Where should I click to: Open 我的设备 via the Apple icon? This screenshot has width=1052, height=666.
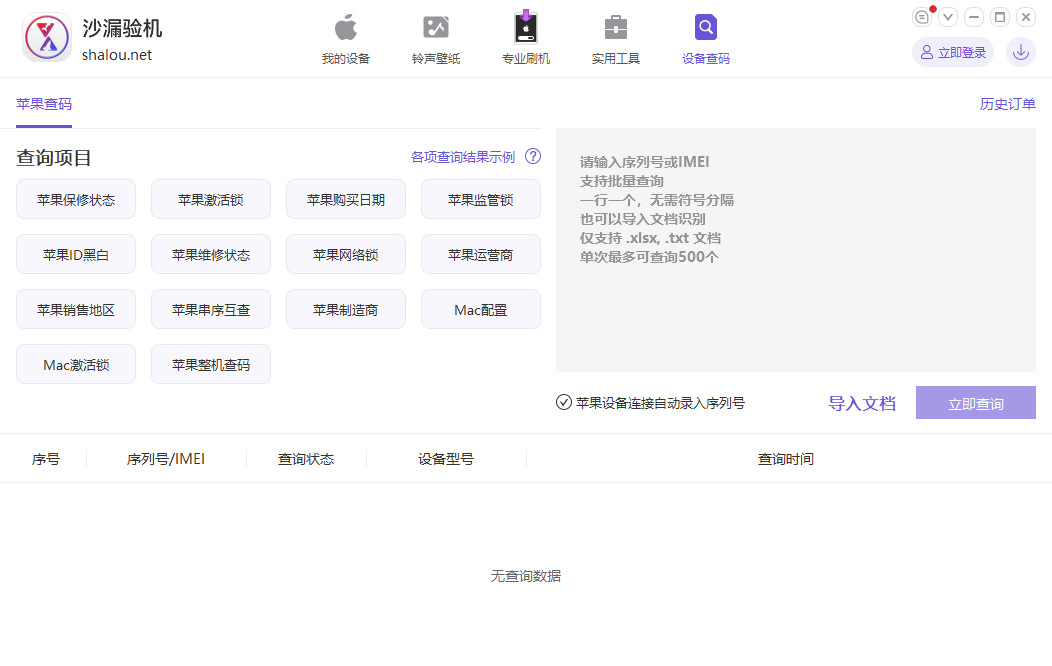point(345,28)
